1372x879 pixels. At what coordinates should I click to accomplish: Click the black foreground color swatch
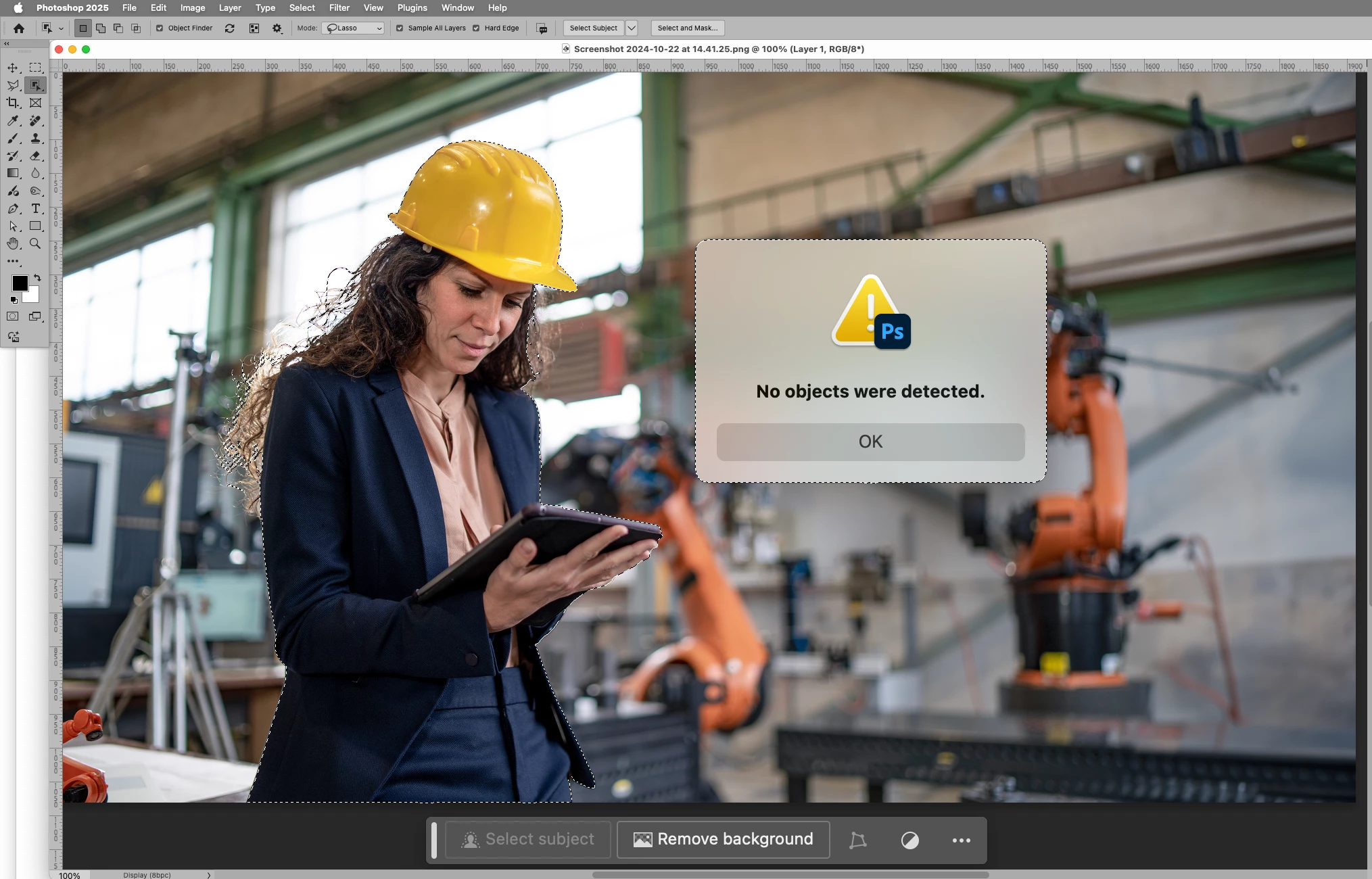click(20, 283)
